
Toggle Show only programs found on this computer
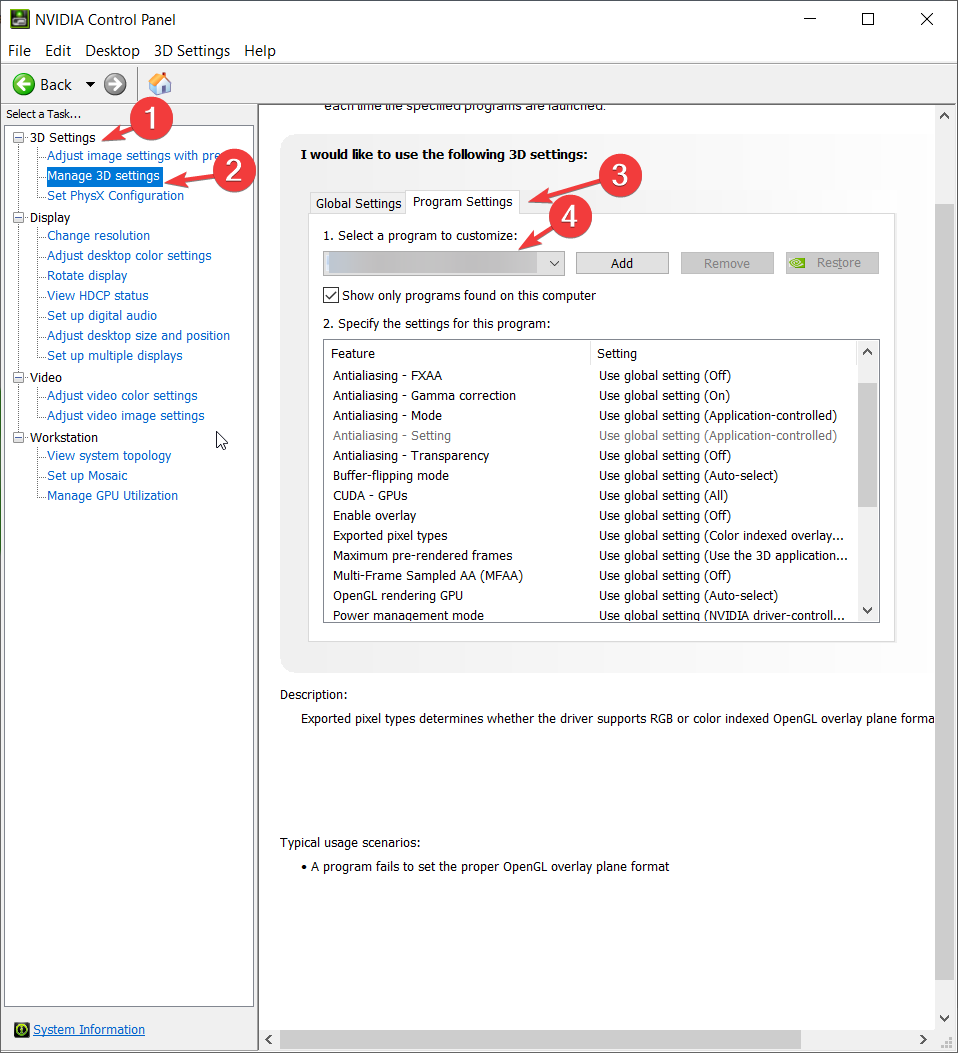coord(331,295)
